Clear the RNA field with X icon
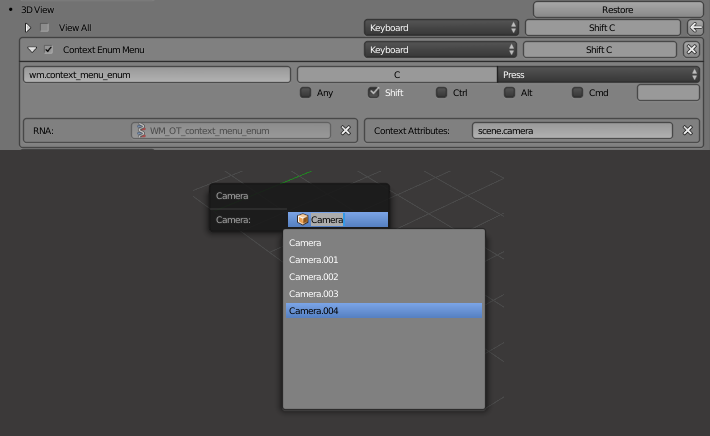 coord(345,130)
